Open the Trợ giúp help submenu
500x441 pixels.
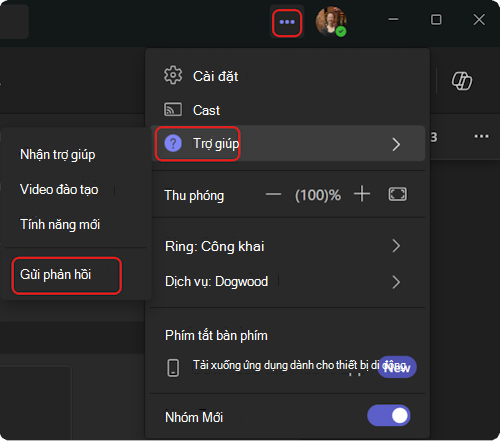coord(287,144)
